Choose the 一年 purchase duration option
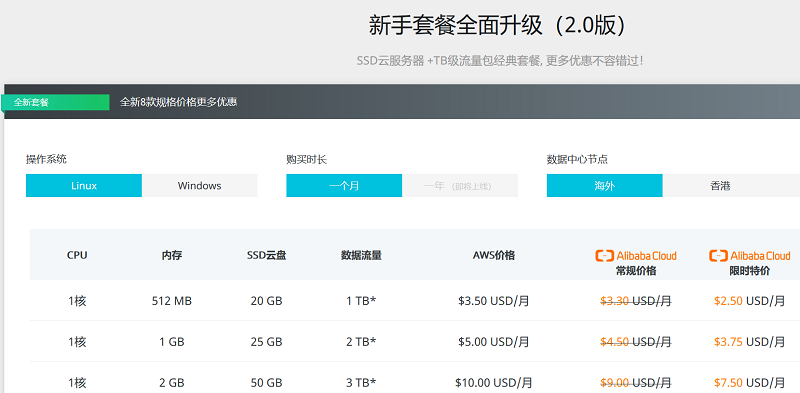The width and height of the screenshot is (800, 393). 460,186
